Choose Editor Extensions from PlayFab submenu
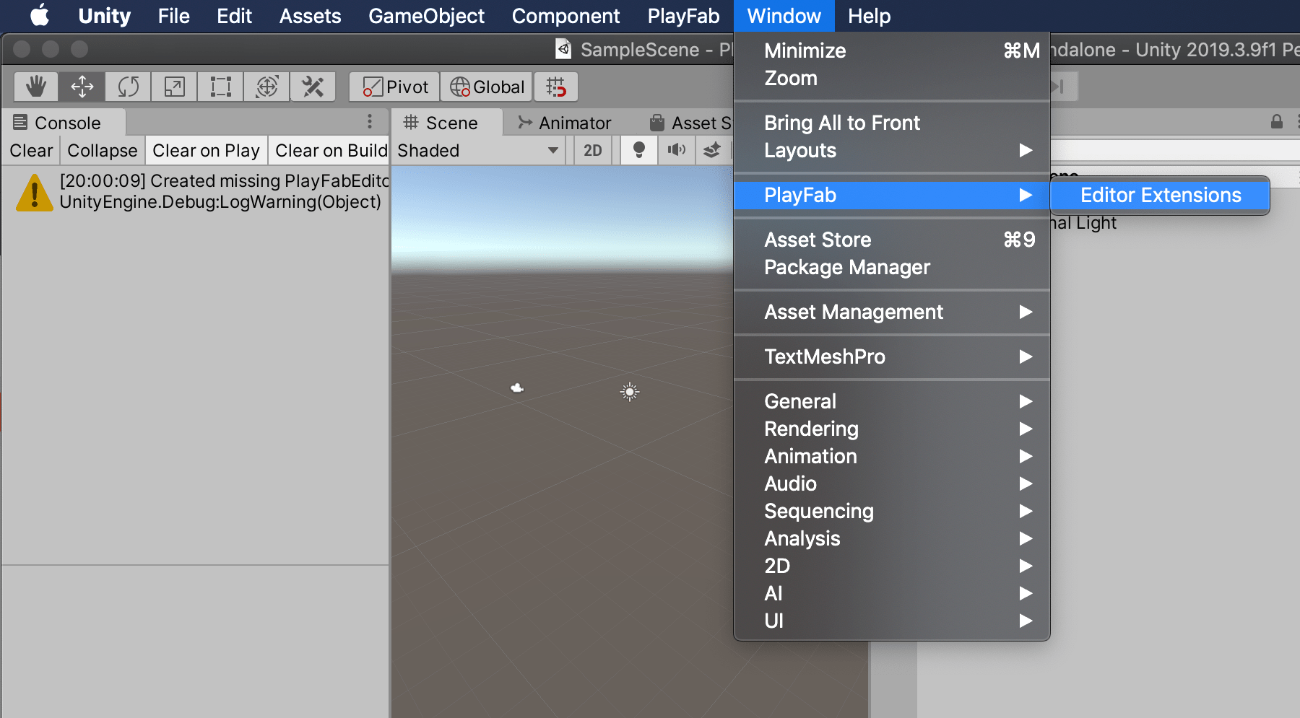 click(1160, 195)
